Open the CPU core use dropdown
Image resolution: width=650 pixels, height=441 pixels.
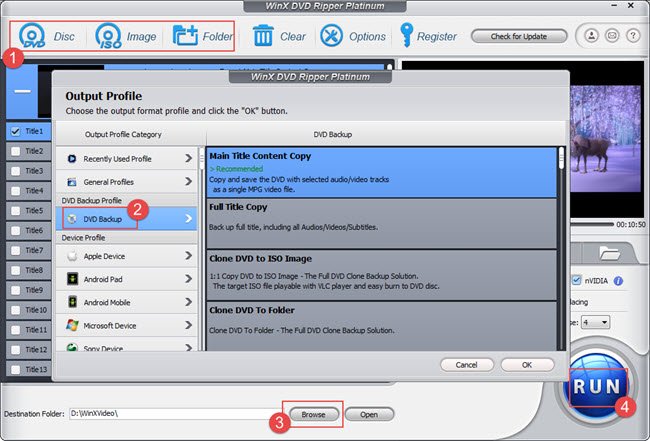tap(595, 322)
